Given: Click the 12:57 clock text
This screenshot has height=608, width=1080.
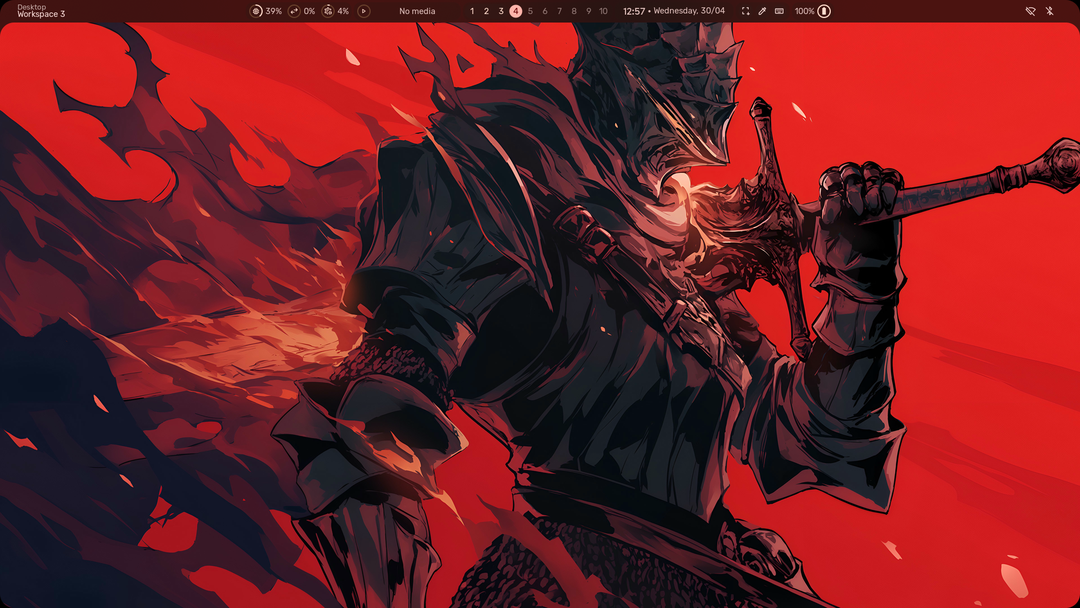Looking at the screenshot, I should click(x=634, y=11).
